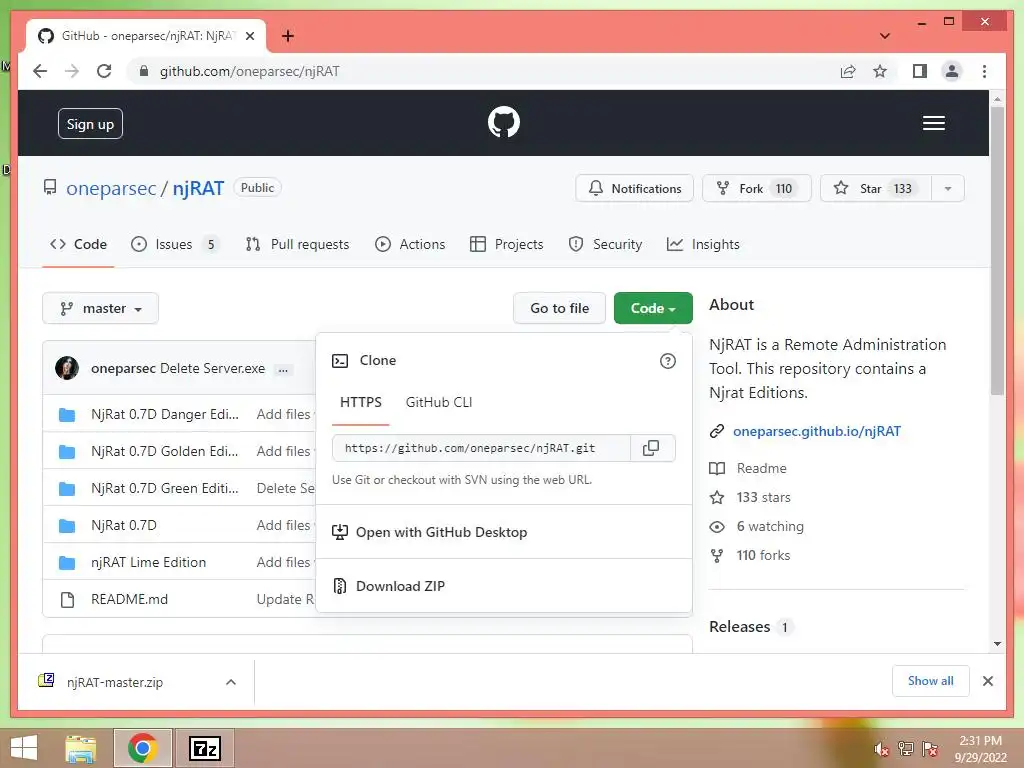Toggle the green Code dropdown button
The width and height of the screenshot is (1024, 768).
pos(653,308)
